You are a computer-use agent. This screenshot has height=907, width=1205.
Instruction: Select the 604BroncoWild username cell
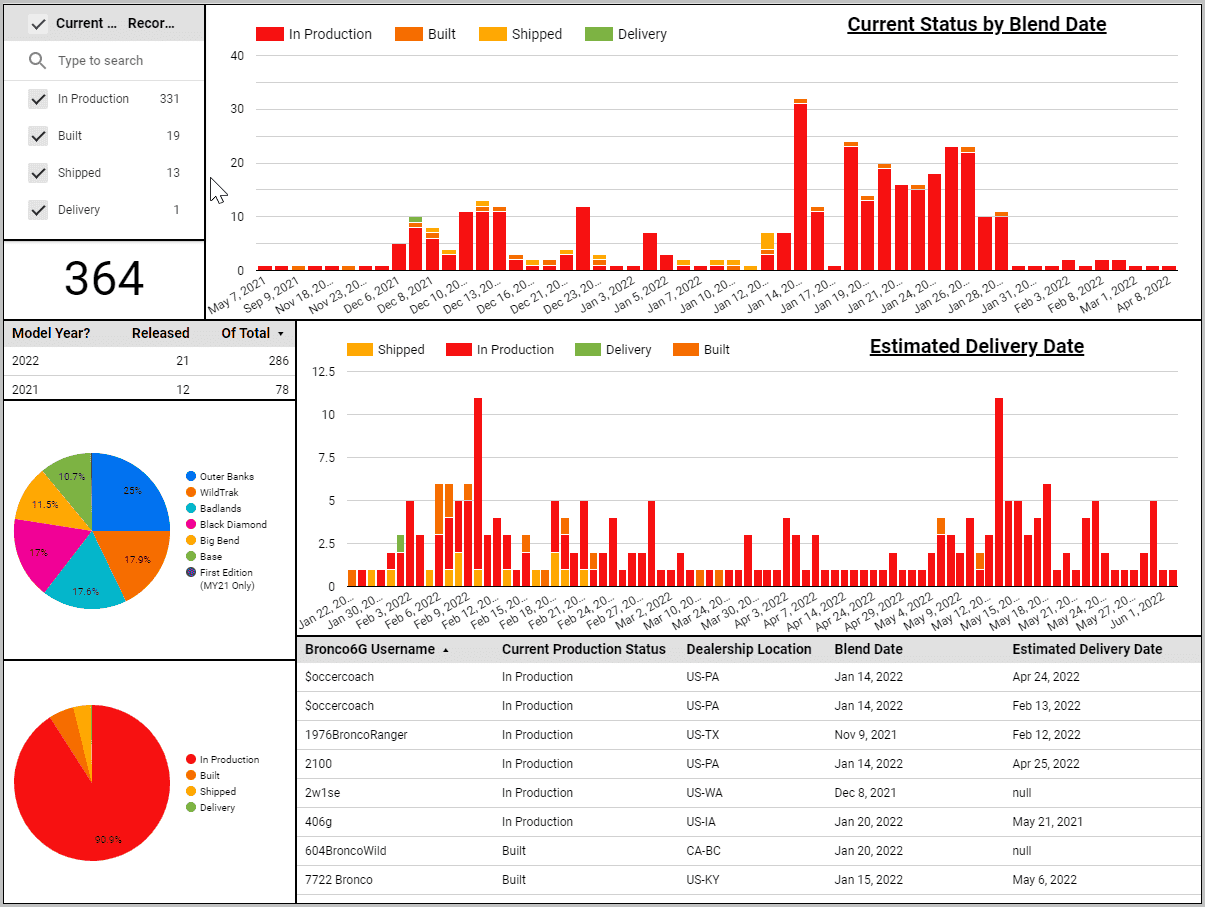[x=345, y=851]
